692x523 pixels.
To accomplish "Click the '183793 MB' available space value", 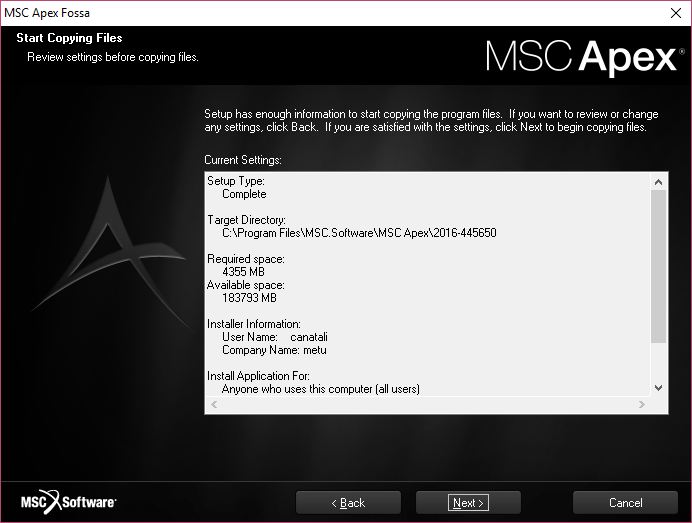I will click(249, 298).
